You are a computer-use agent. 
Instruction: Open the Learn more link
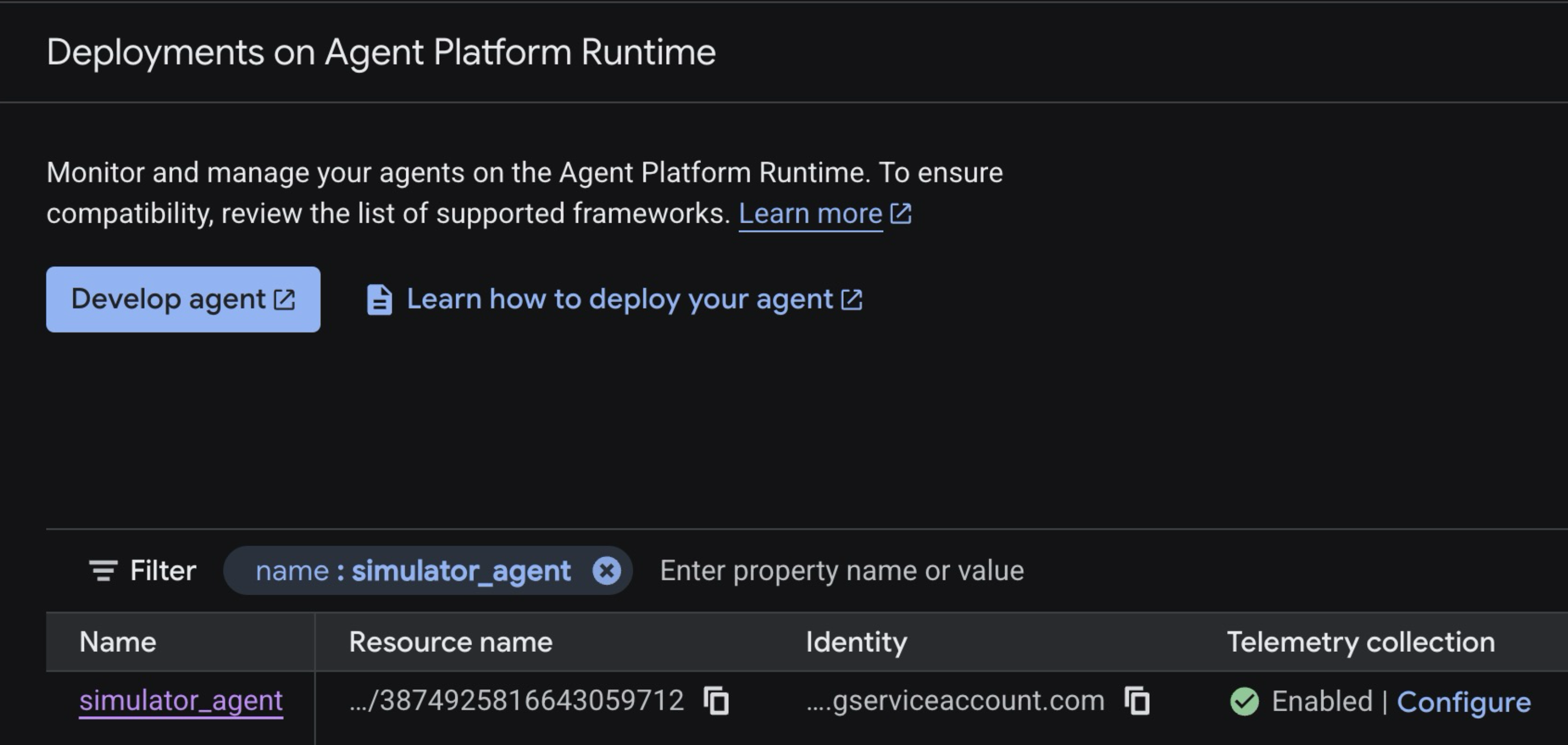(x=810, y=214)
